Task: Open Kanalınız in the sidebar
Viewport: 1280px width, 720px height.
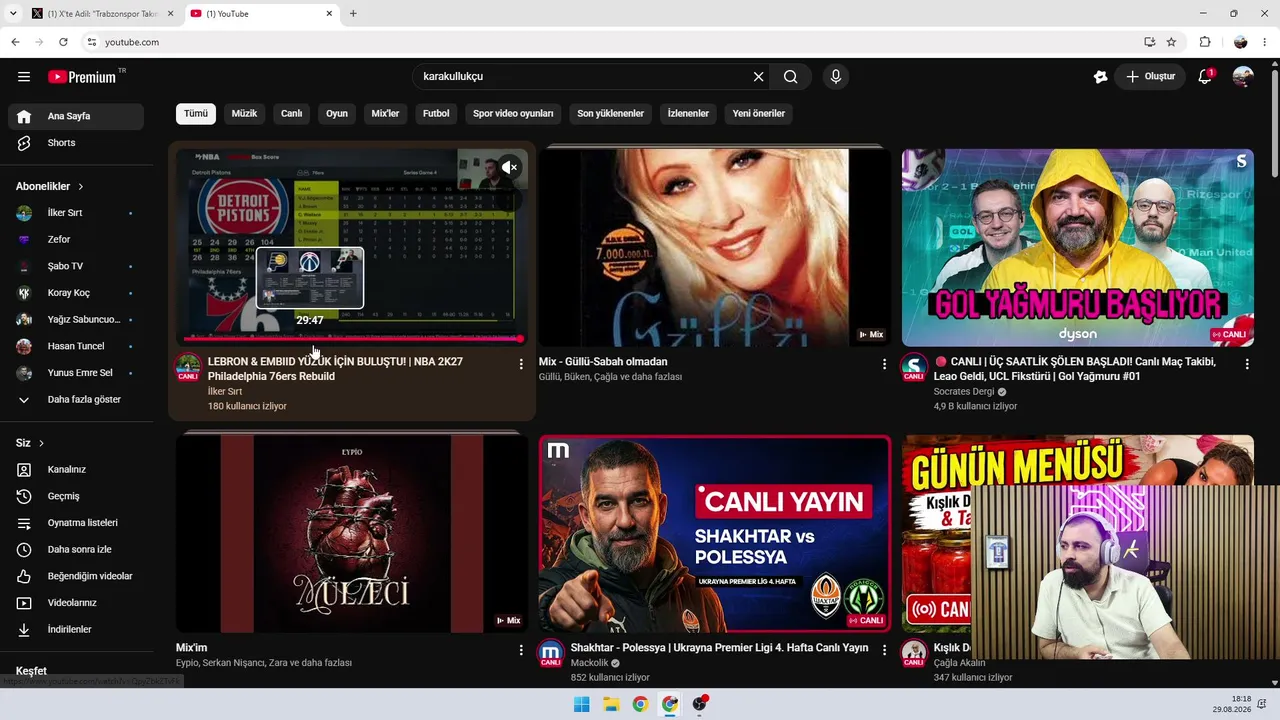Action: tap(76, 469)
